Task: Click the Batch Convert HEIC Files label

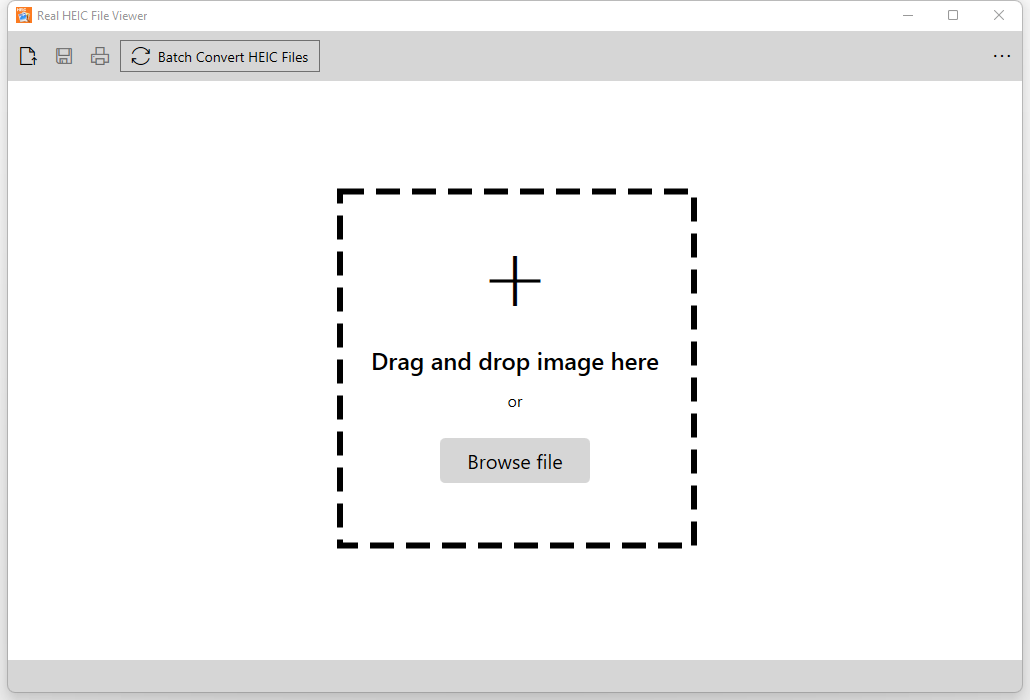Action: click(233, 57)
